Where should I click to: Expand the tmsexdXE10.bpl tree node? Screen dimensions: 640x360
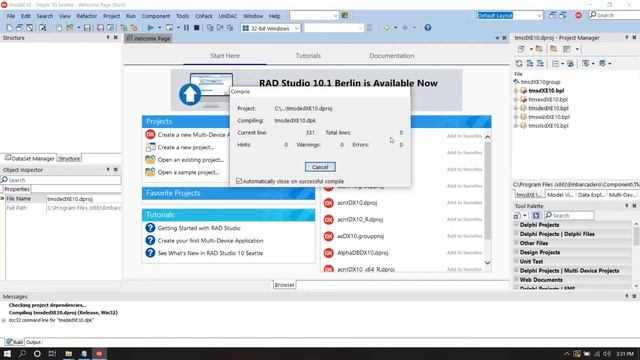click(x=516, y=99)
